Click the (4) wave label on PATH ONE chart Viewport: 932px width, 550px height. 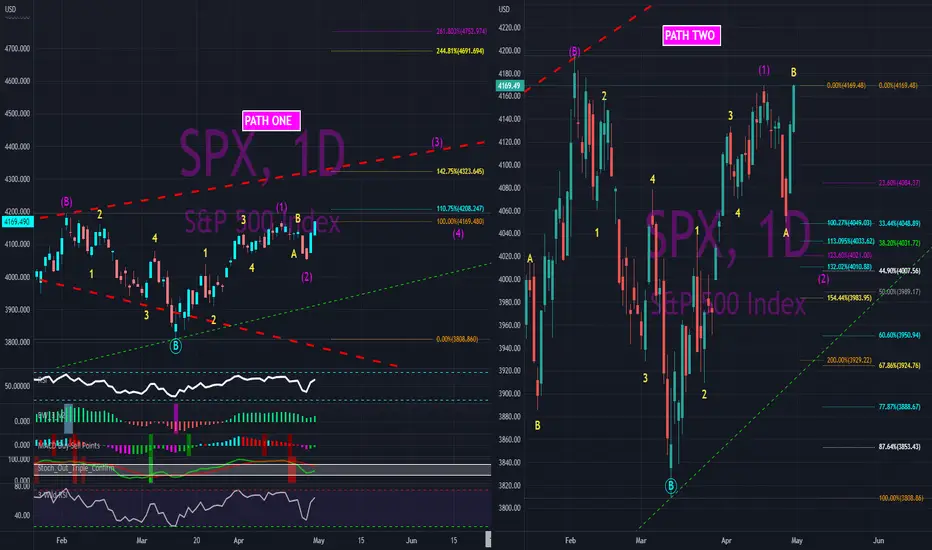coord(458,234)
